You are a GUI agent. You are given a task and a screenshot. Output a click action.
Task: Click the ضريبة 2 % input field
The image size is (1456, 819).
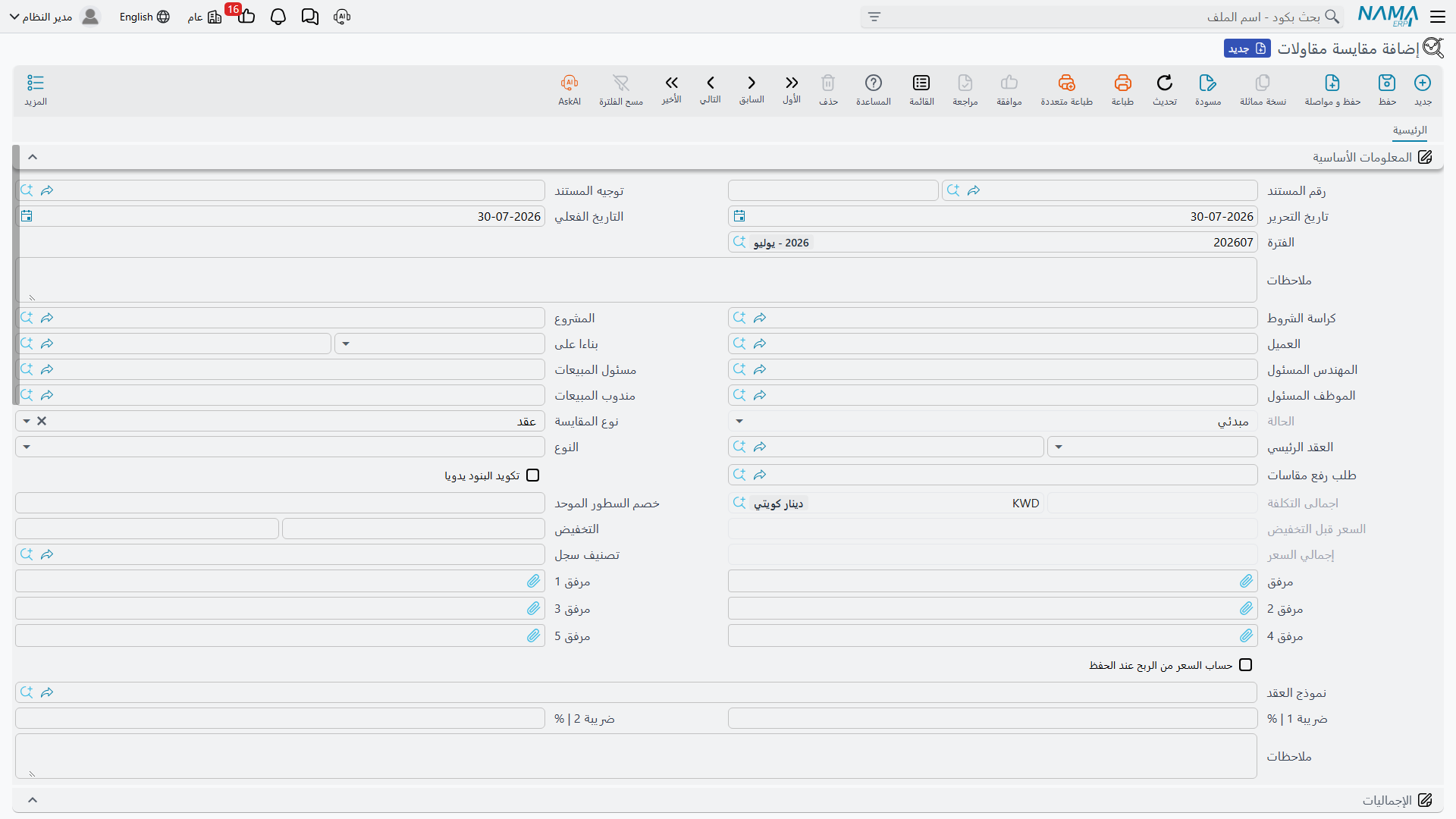click(x=280, y=719)
